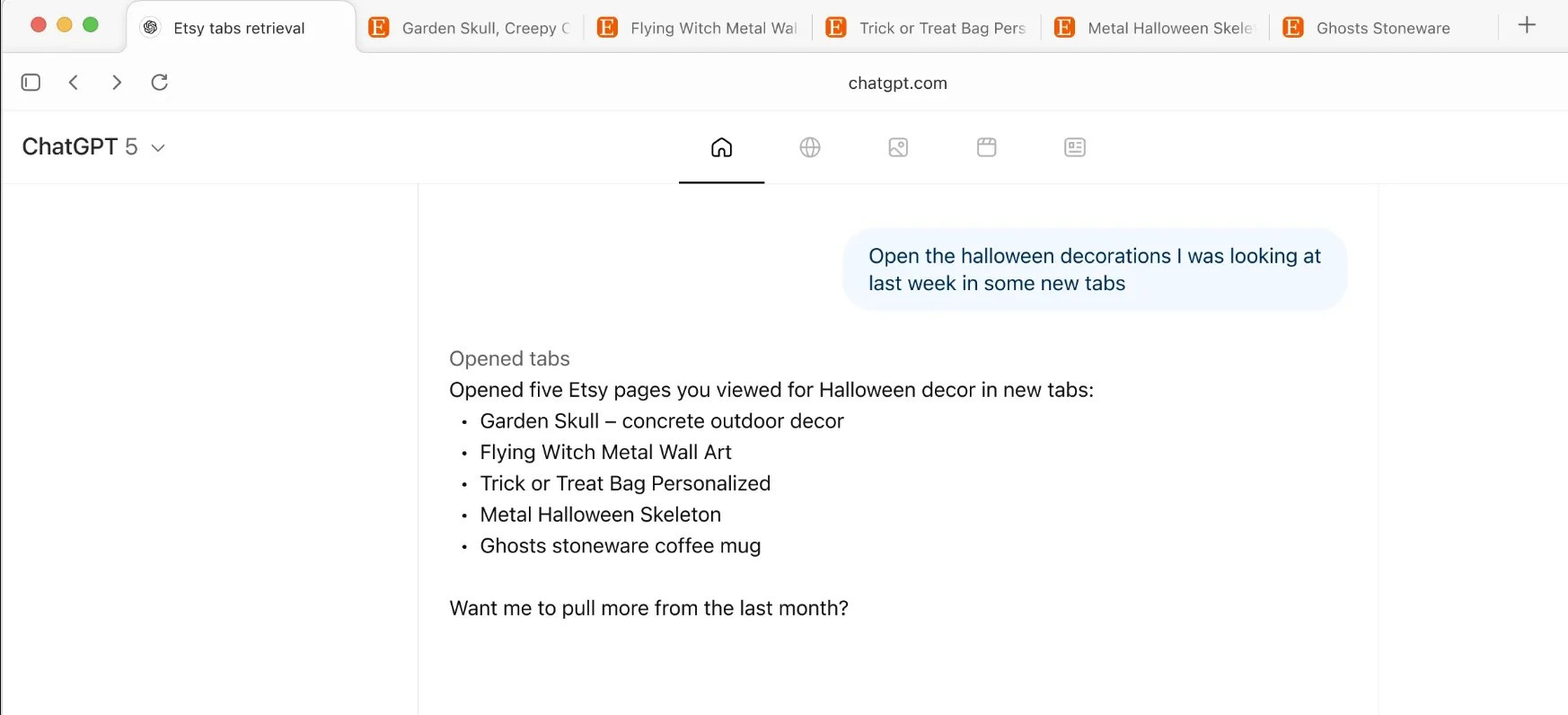1568x715 pixels.
Task: Switch to Flying Witch Metal Wall tab
Action: point(700,28)
